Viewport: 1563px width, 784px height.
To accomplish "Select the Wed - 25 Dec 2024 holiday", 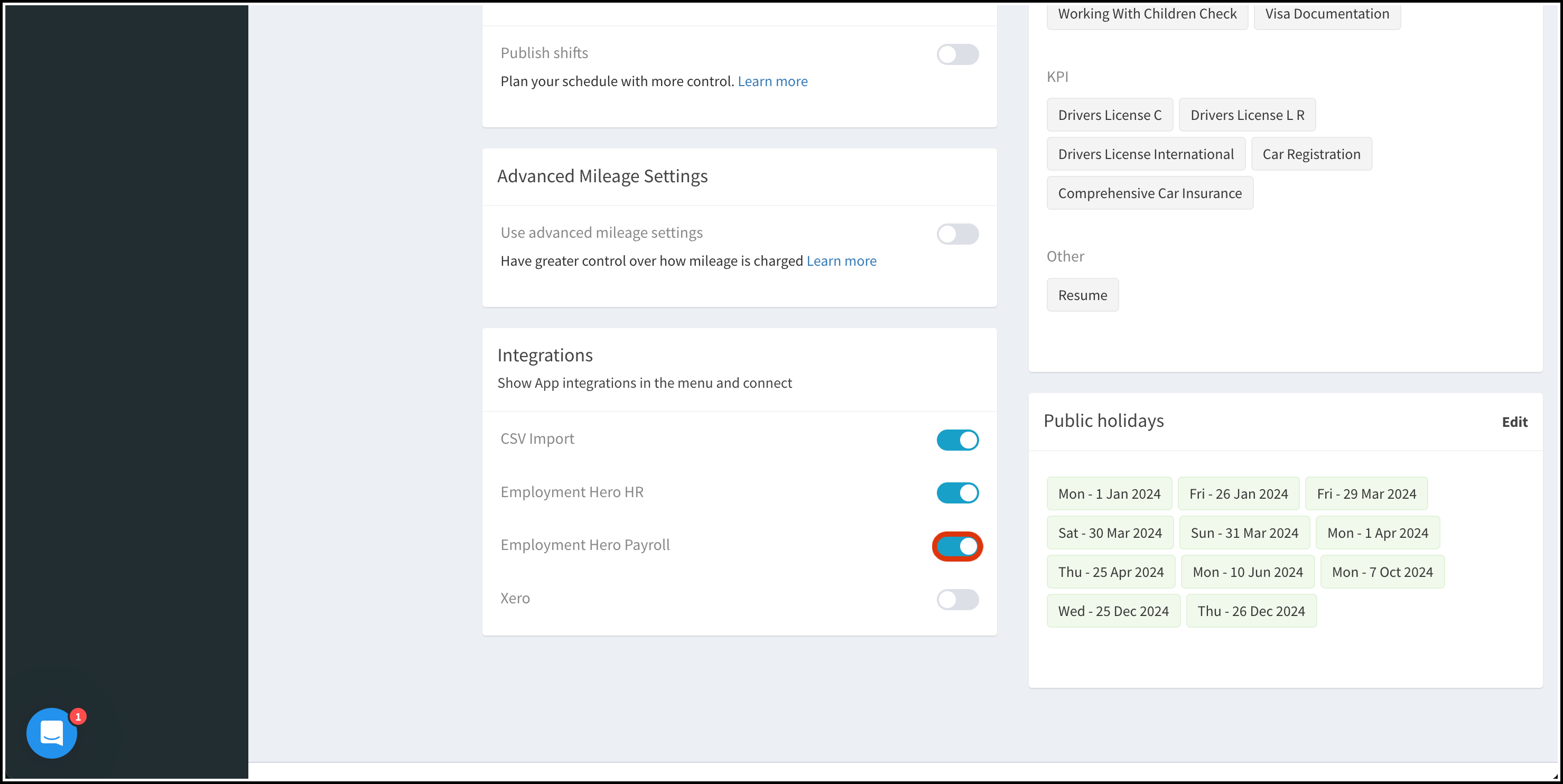I will click(1113, 611).
